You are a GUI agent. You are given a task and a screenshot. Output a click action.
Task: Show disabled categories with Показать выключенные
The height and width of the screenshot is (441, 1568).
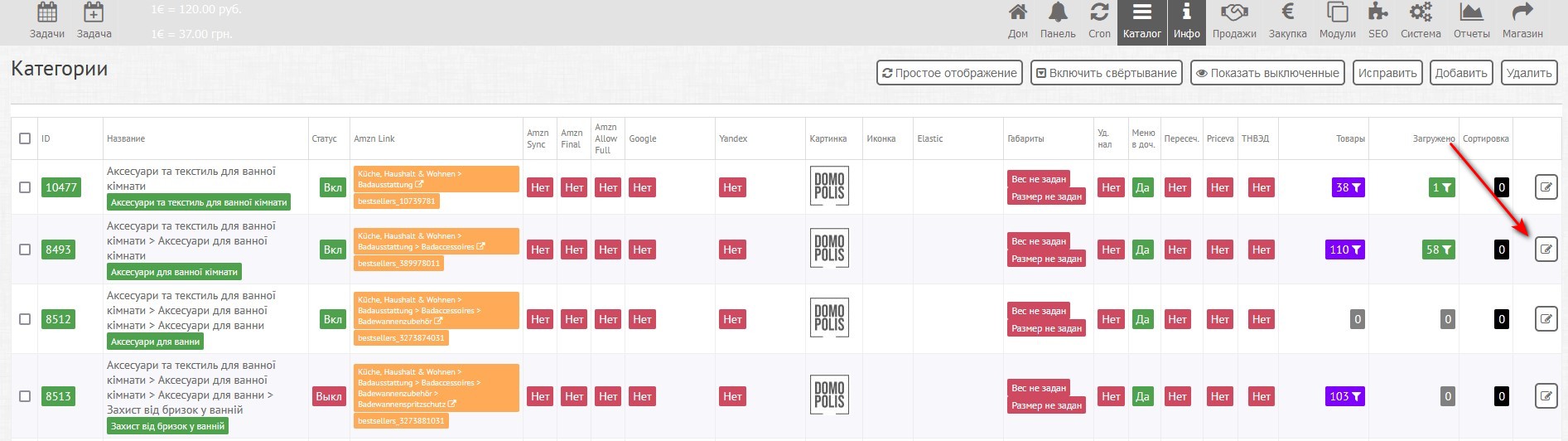tap(1267, 73)
